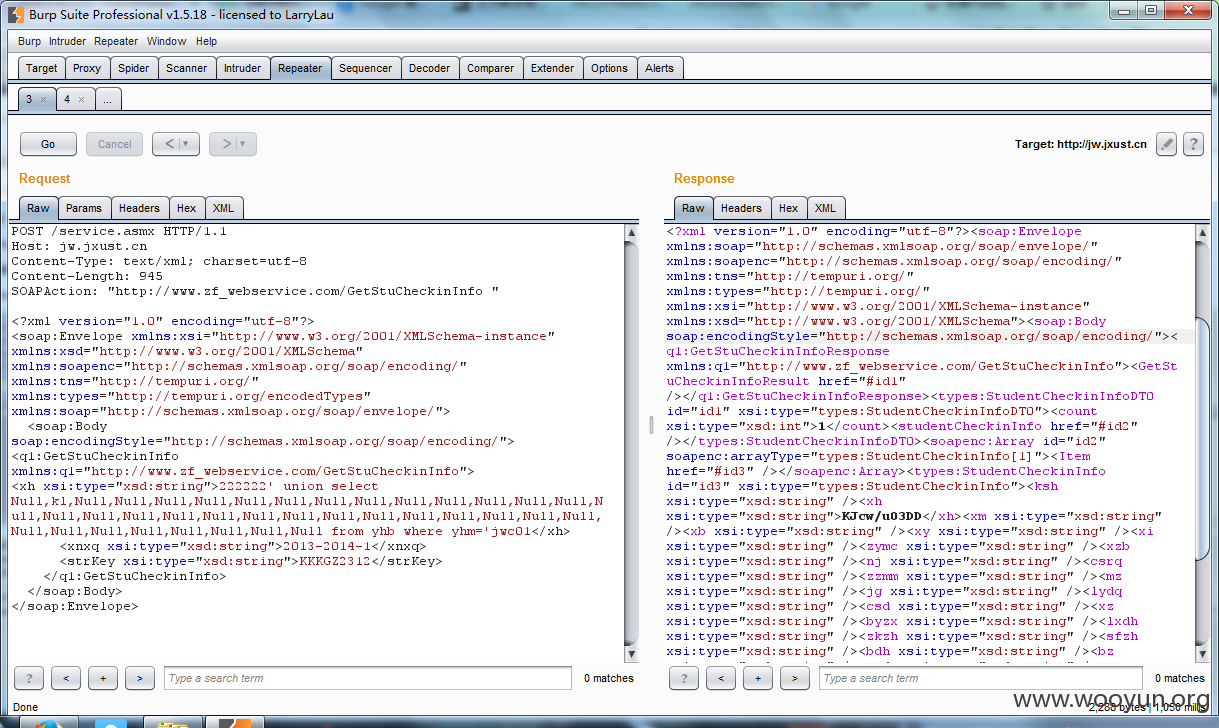
Task: Click scroll-up arrow of response scrollbar
Action: [1201, 232]
